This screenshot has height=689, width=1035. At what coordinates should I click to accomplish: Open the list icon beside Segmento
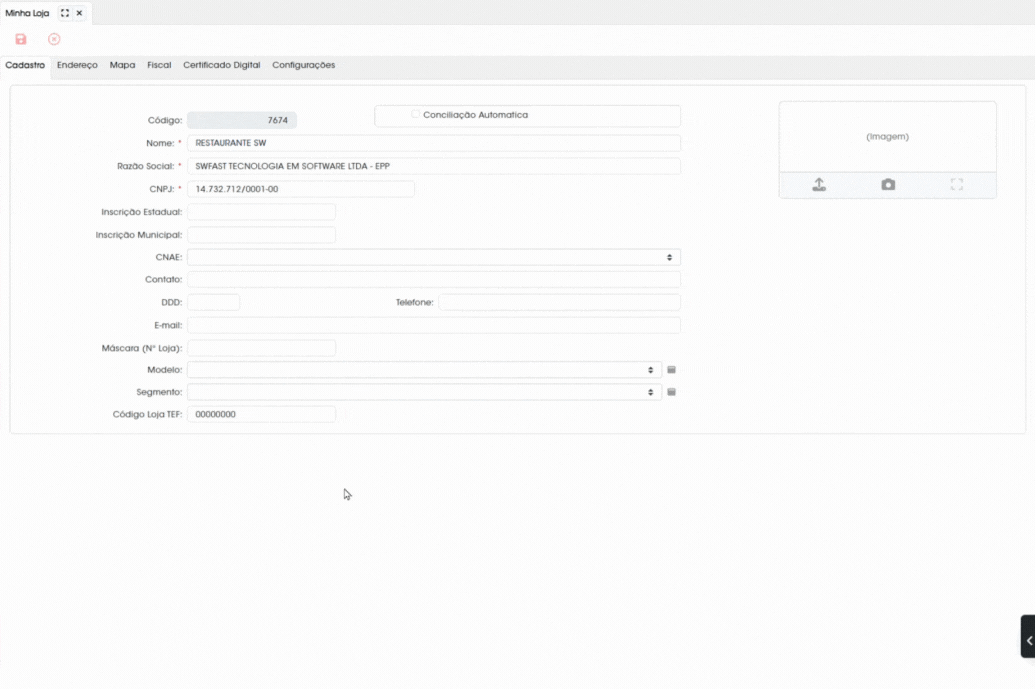(x=671, y=393)
